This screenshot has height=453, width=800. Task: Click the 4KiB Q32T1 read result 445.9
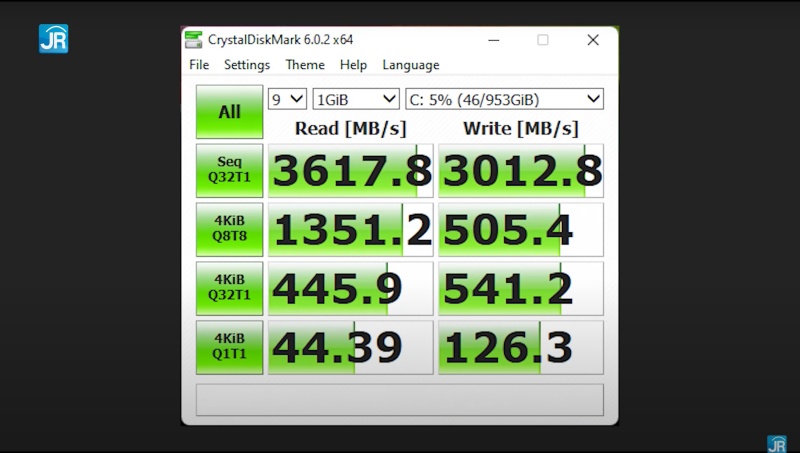[x=351, y=288]
